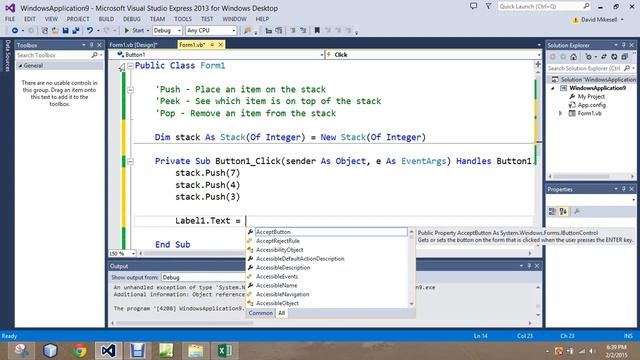This screenshot has width=640, height=360.
Task: Toggle a bookmark with the bookmark icon
Action: coord(317,31)
